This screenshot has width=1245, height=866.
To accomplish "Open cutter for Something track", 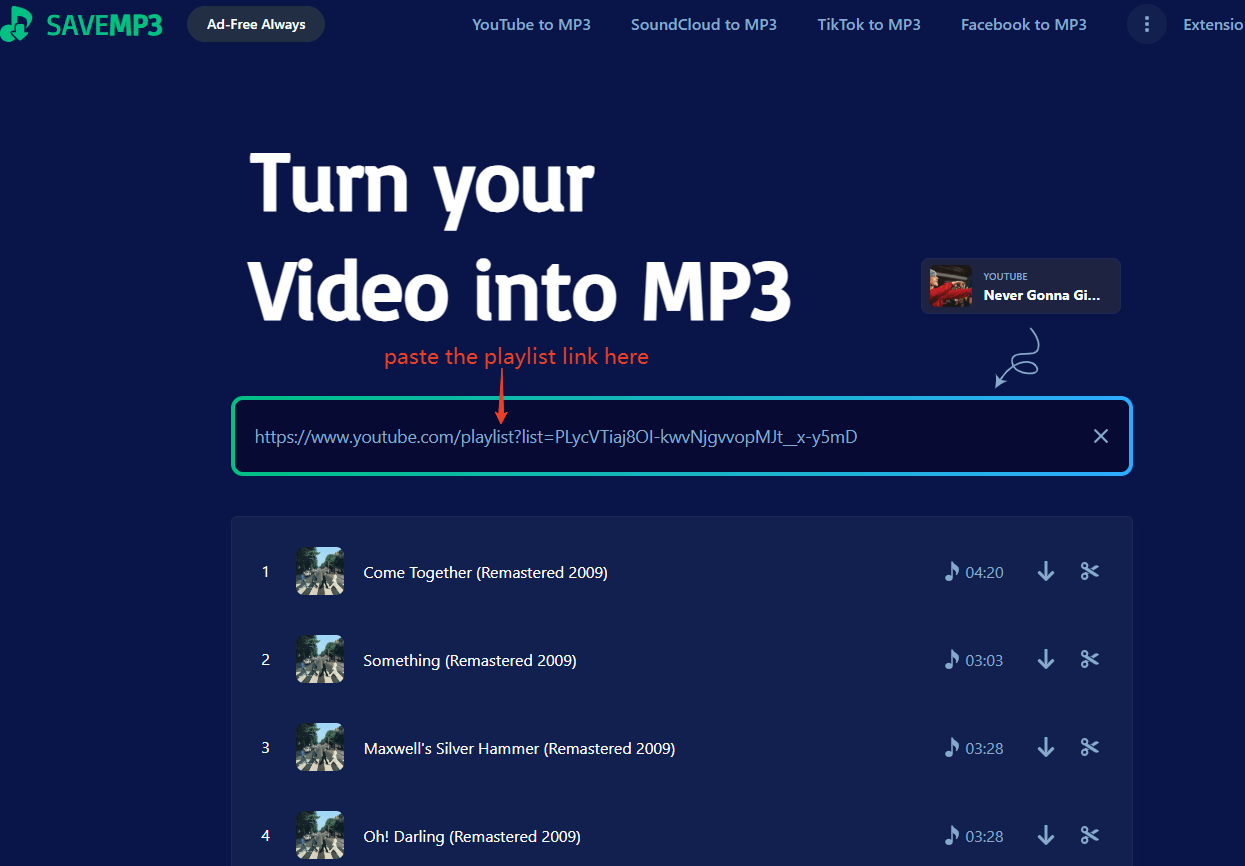I will pyautogui.click(x=1089, y=660).
